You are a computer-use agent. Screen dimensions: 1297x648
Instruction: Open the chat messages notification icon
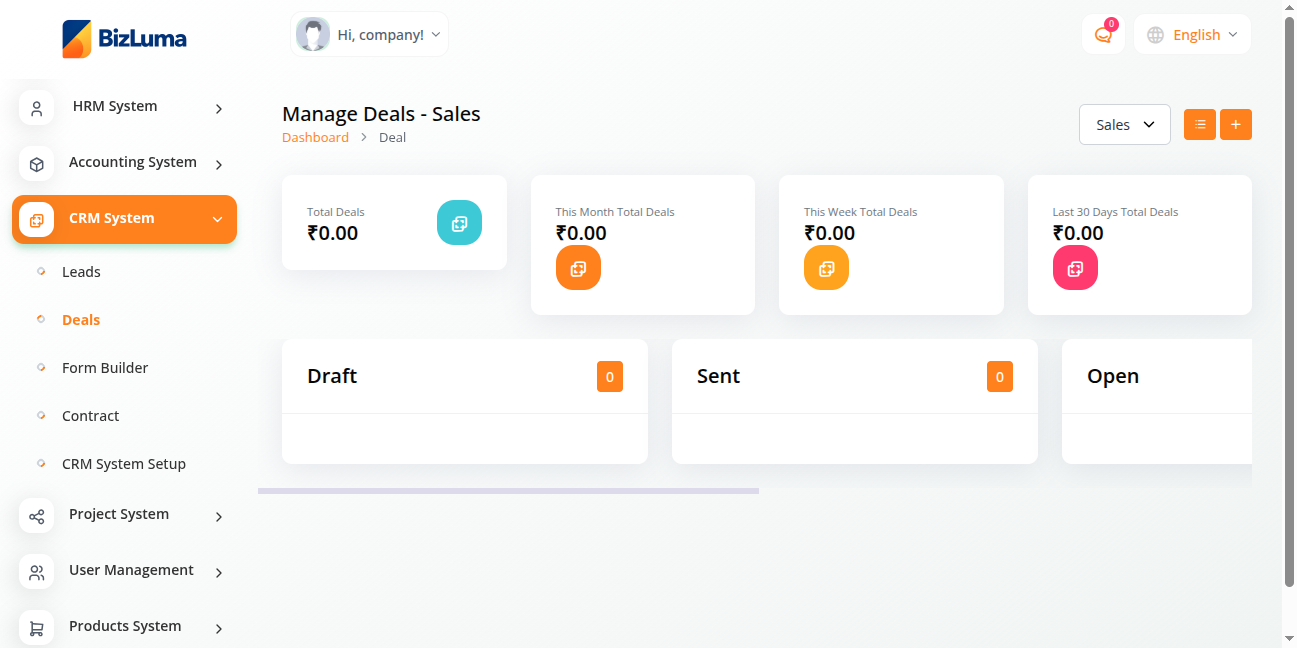click(x=1103, y=35)
